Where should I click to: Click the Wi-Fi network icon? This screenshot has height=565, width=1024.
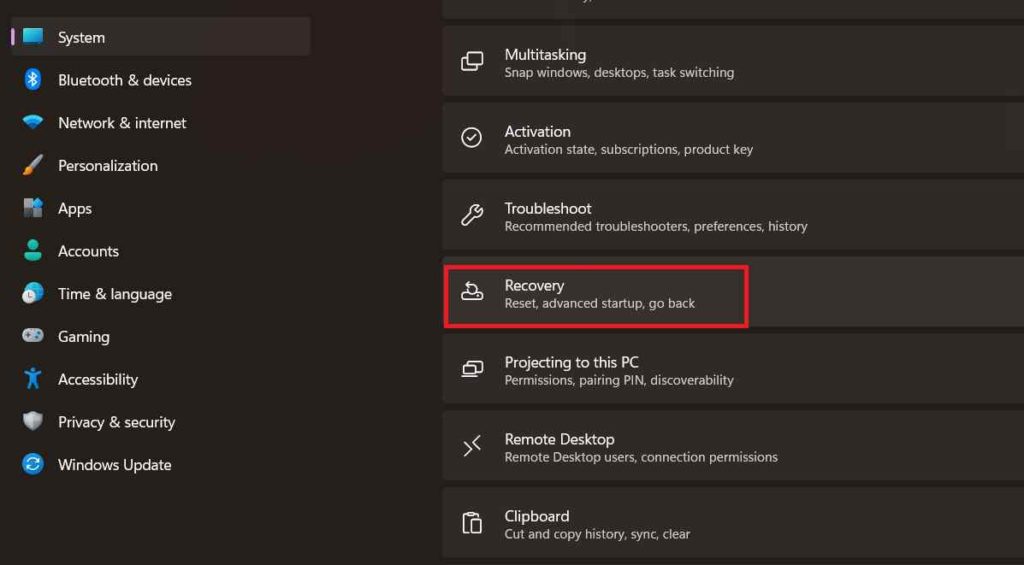point(33,122)
